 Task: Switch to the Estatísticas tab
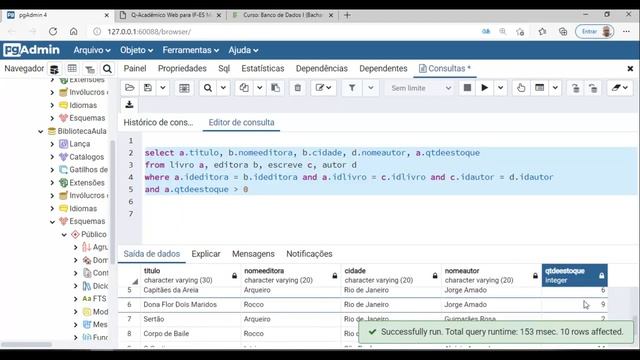pos(262,69)
